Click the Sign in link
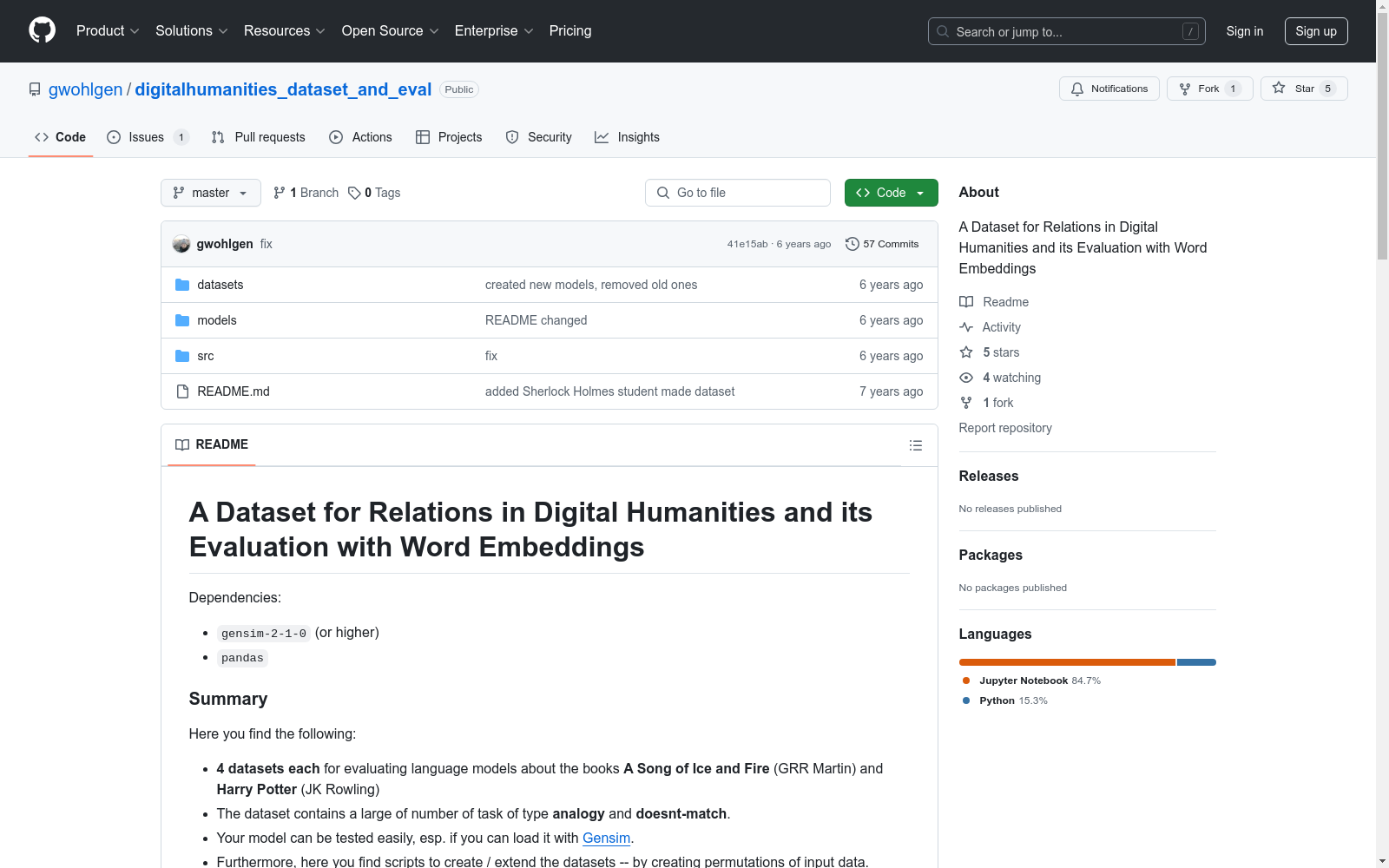 [1245, 31]
